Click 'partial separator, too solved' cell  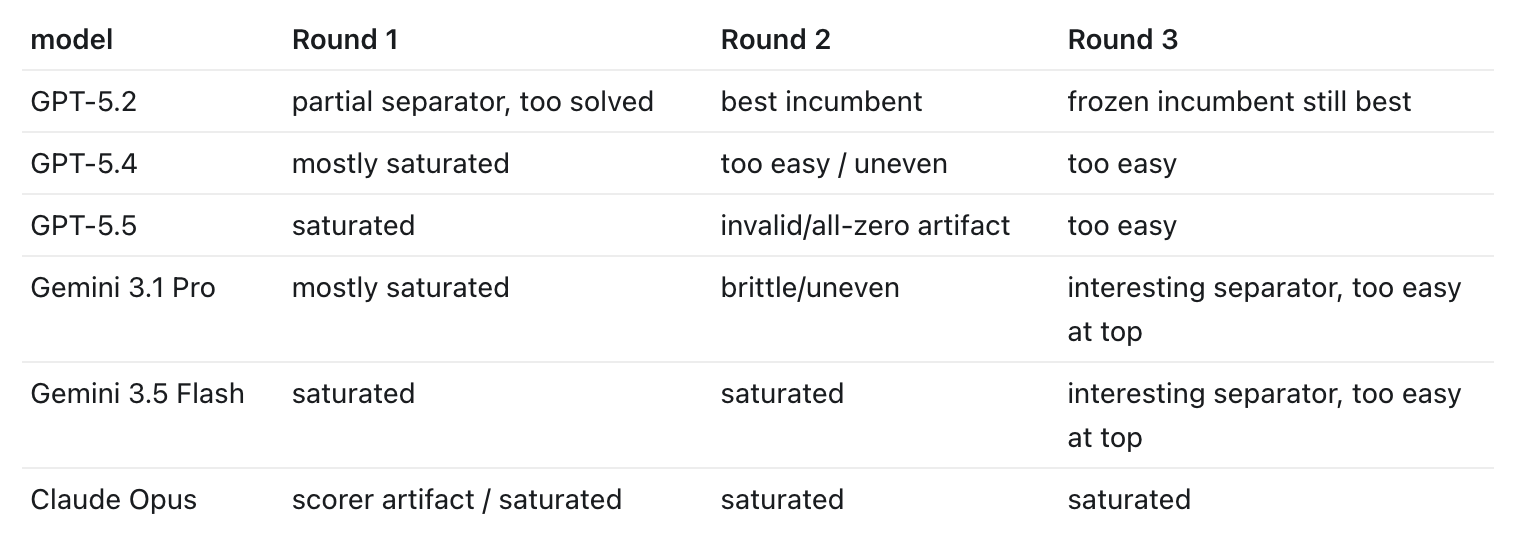(473, 102)
